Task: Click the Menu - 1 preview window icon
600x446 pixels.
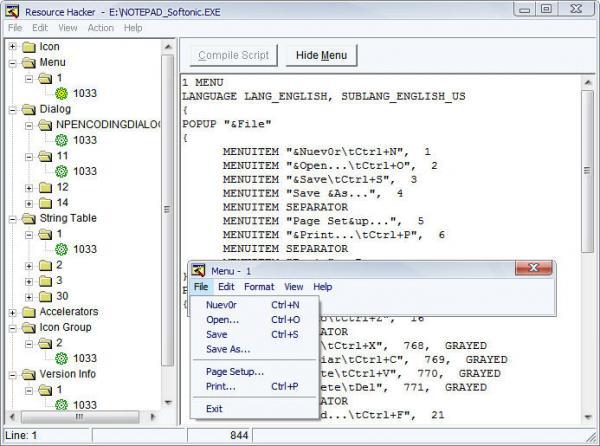Action: [199, 270]
